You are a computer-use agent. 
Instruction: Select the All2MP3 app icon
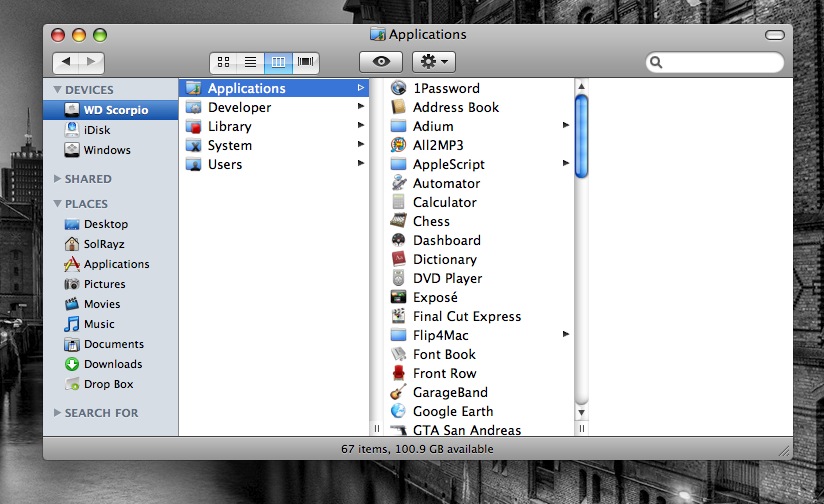point(398,145)
